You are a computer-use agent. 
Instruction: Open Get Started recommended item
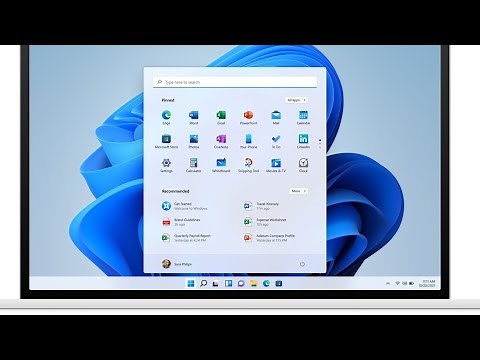pos(185,206)
